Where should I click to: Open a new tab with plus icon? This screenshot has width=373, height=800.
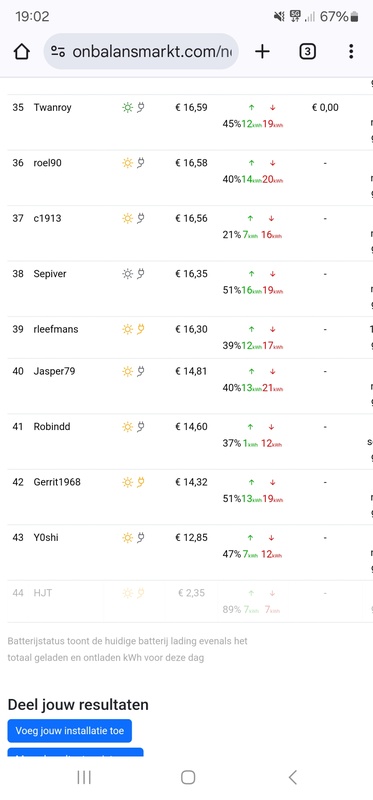click(262, 52)
